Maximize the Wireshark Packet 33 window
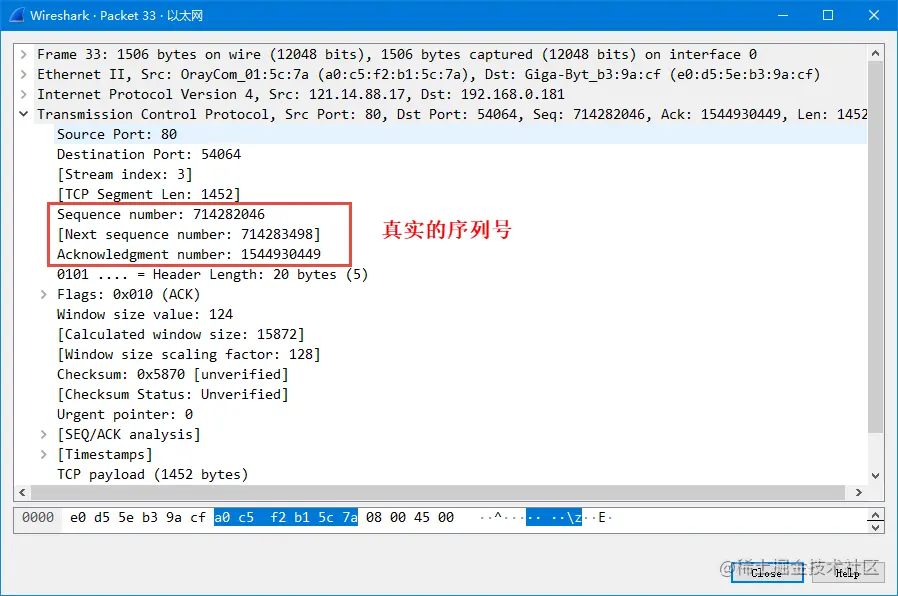Viewport: 898px width, 596px height. pyautogui.click(x=828, y=15)
